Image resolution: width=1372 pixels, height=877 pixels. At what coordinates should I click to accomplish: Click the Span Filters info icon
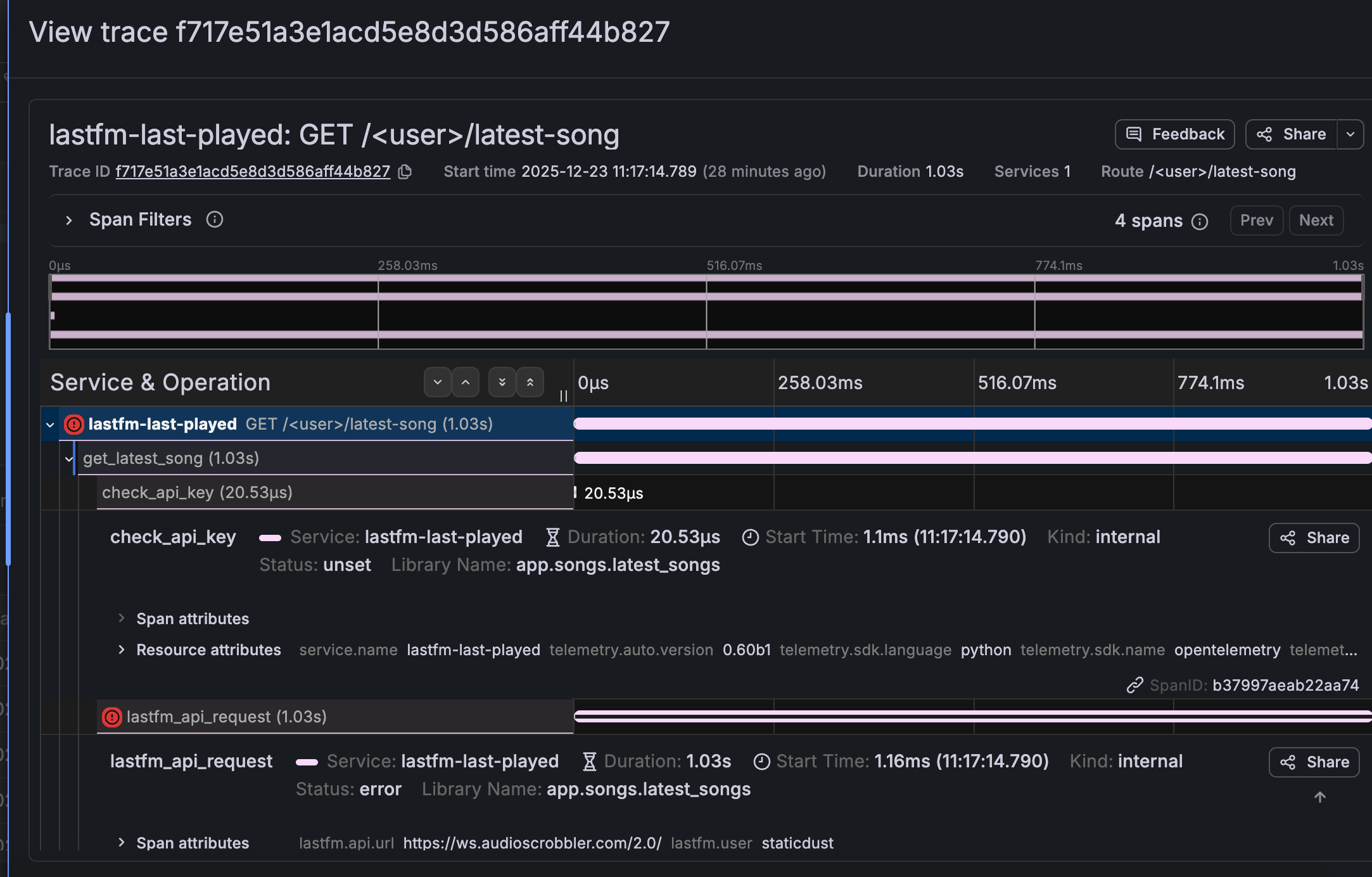215,219
